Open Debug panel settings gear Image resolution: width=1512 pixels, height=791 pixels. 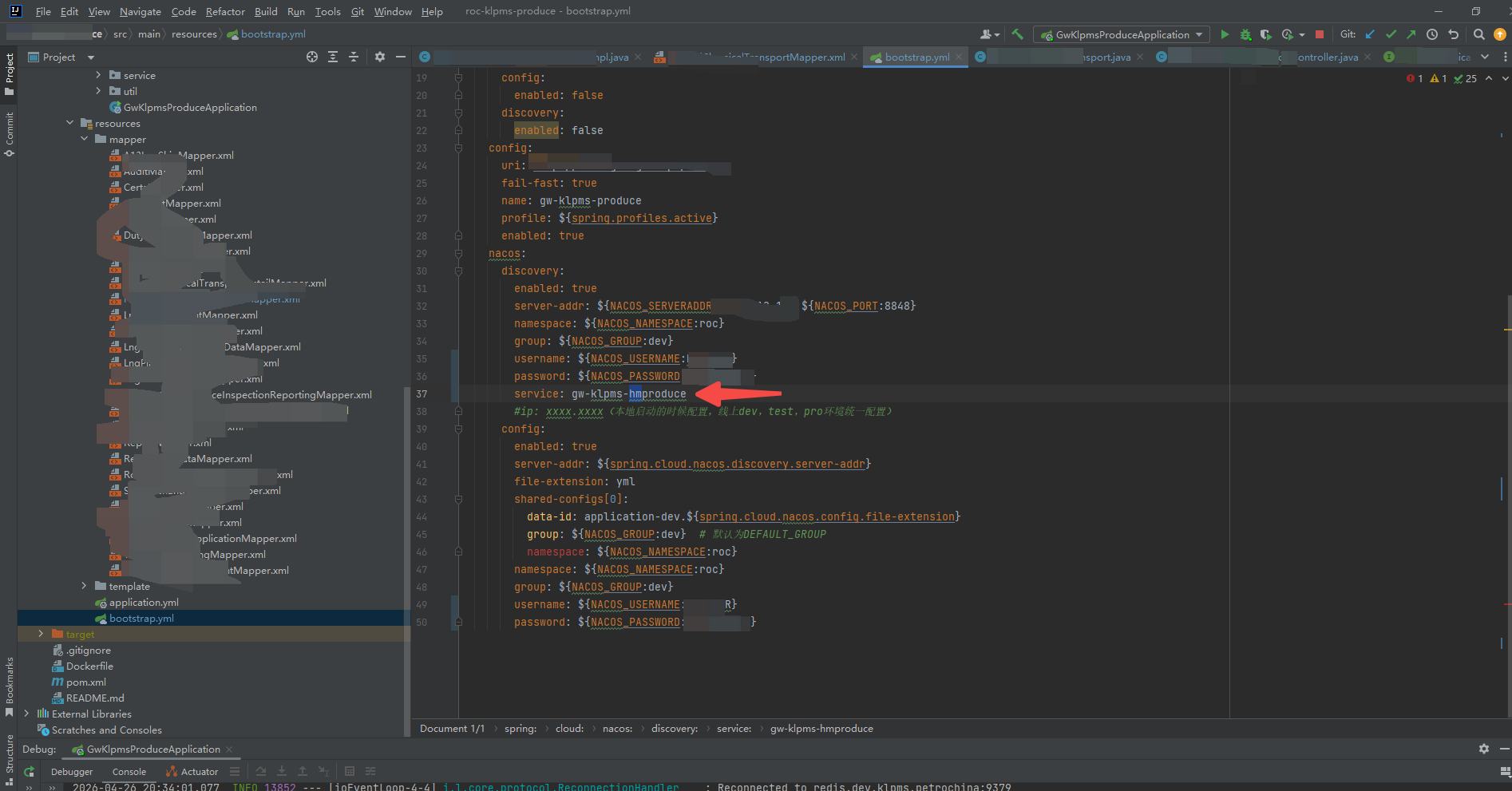click(x=1484, y=749)
